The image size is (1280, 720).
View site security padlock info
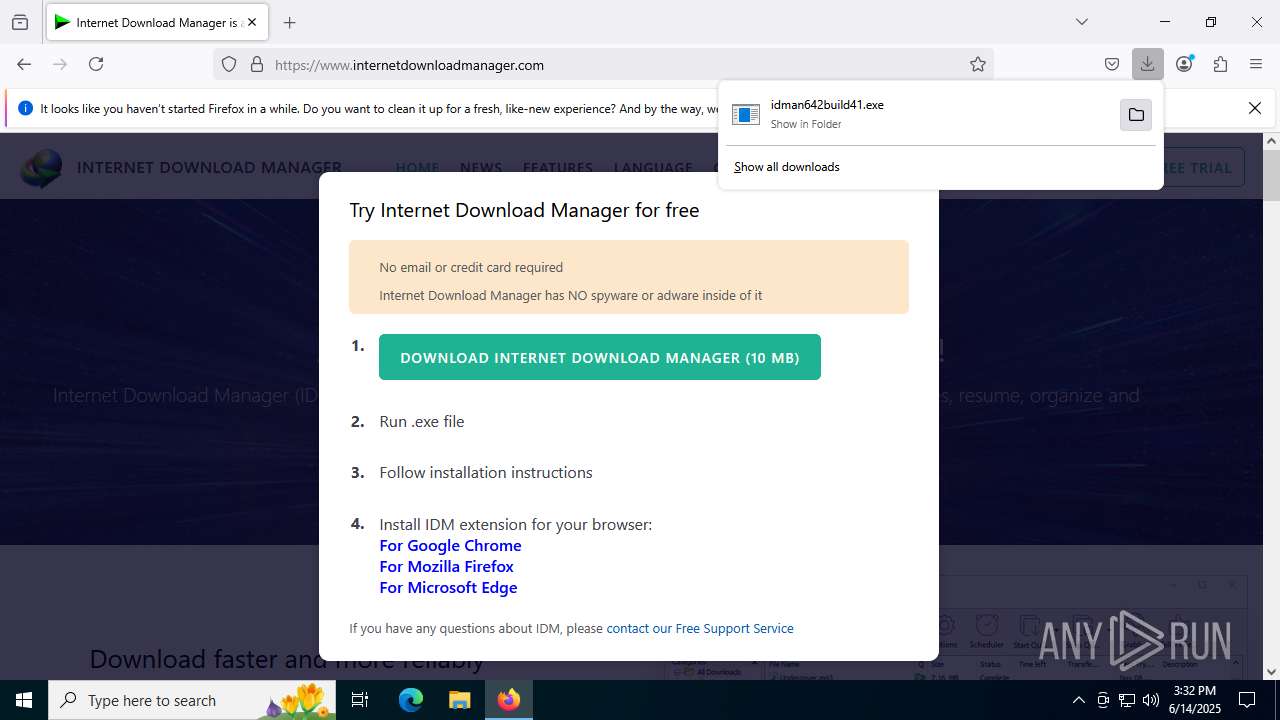point(257,64)
